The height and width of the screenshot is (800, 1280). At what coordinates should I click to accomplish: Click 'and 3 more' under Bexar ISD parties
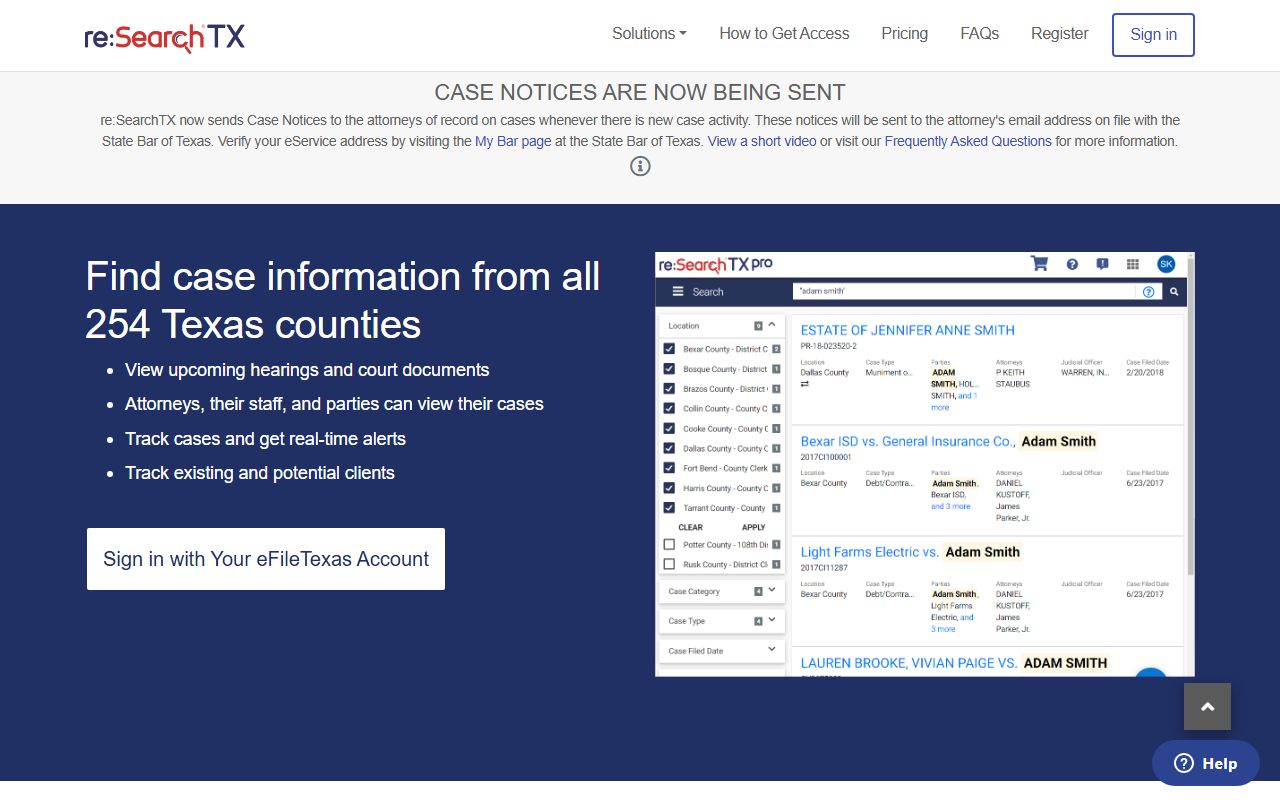coord(950,506)
